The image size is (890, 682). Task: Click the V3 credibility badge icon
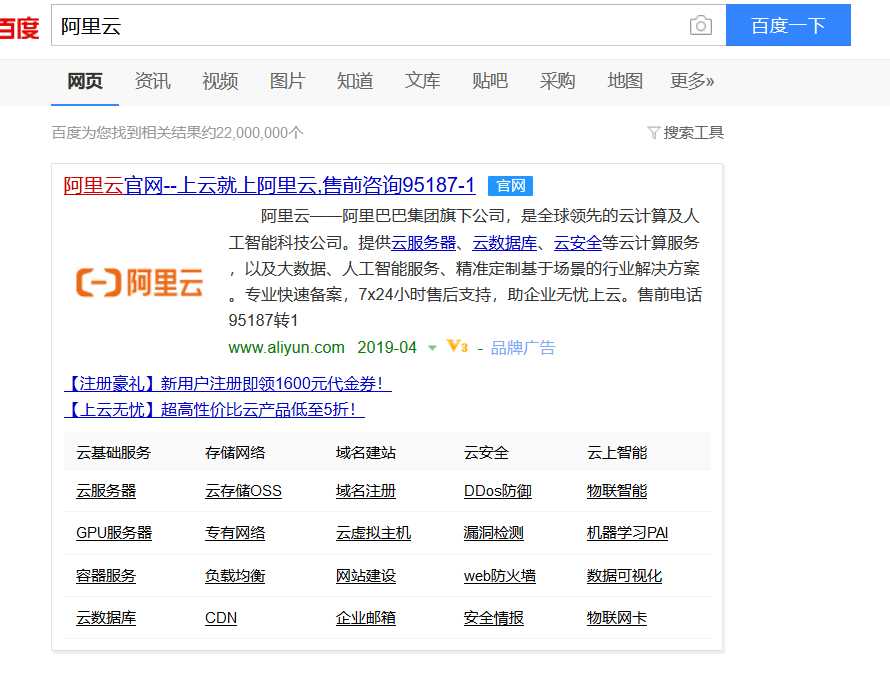[457, 346]
